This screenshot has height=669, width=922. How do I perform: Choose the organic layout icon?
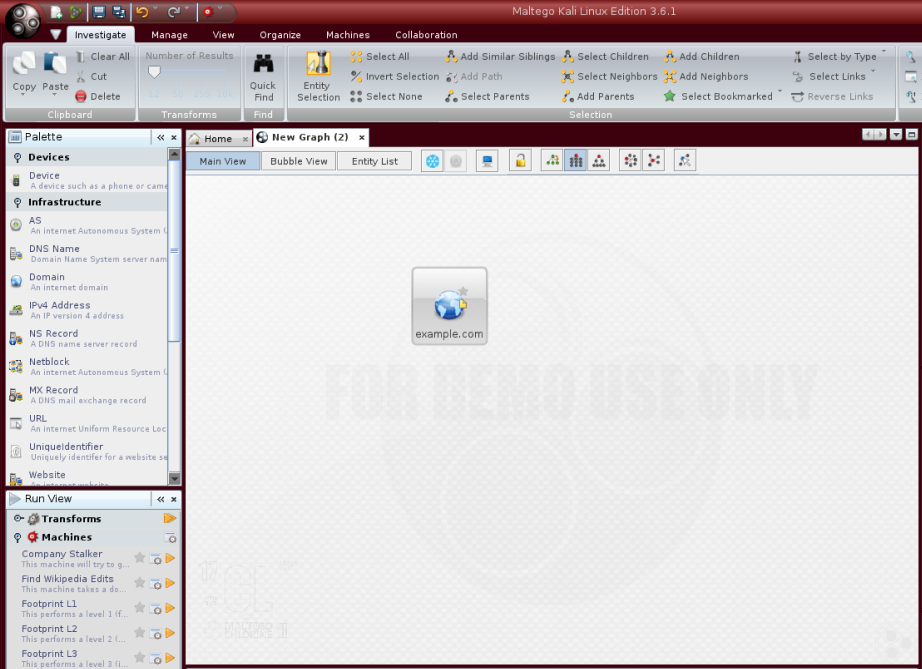coord(654,160)
